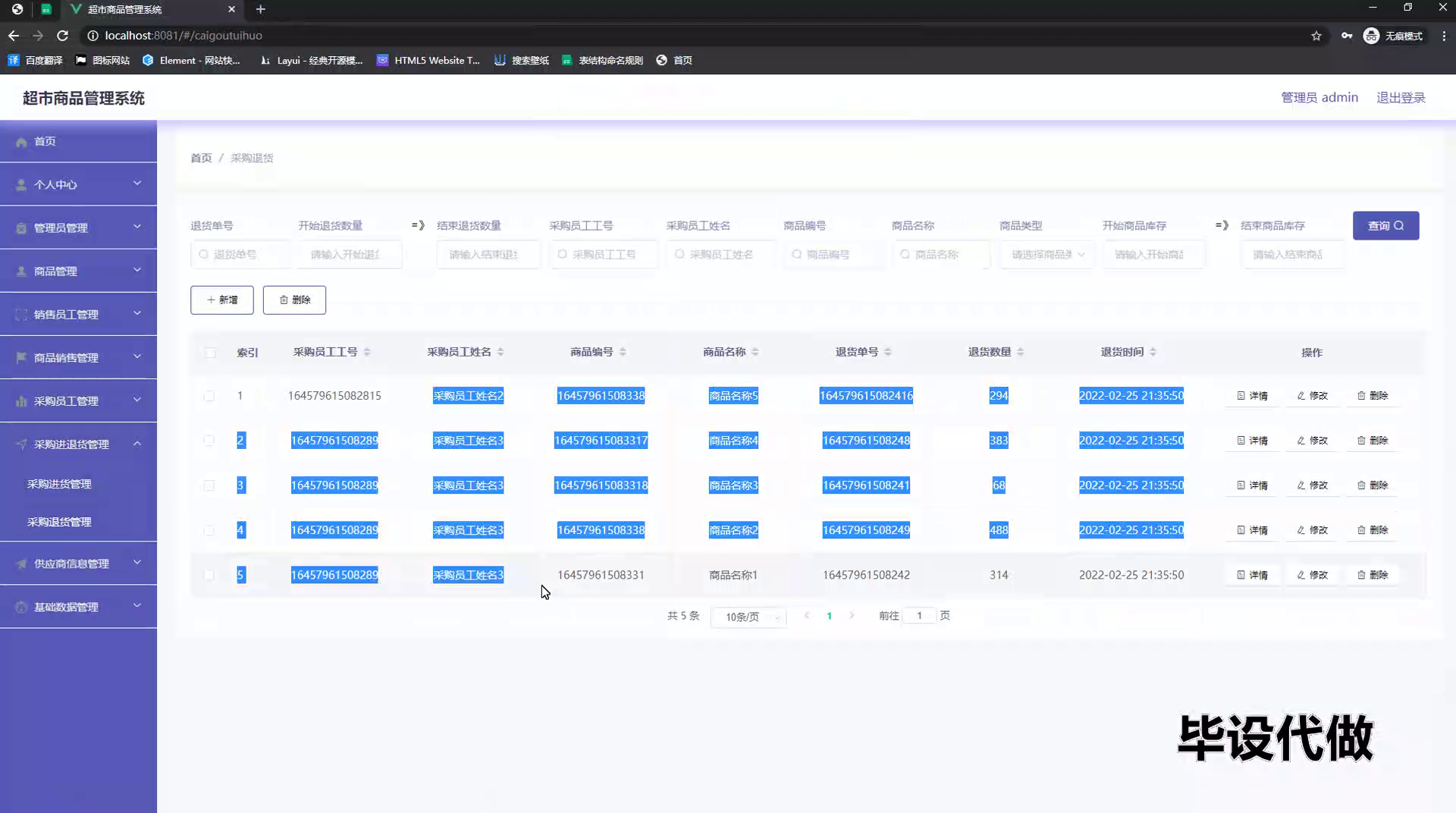This screenshot has height=813, width=1456.
Task: Click 删除 for row 5
Action: [x=1372, y=575]
